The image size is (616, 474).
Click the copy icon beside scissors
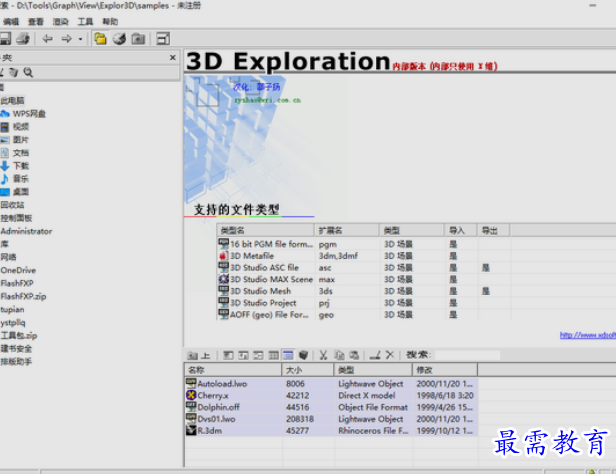click(x=339, y=355)
